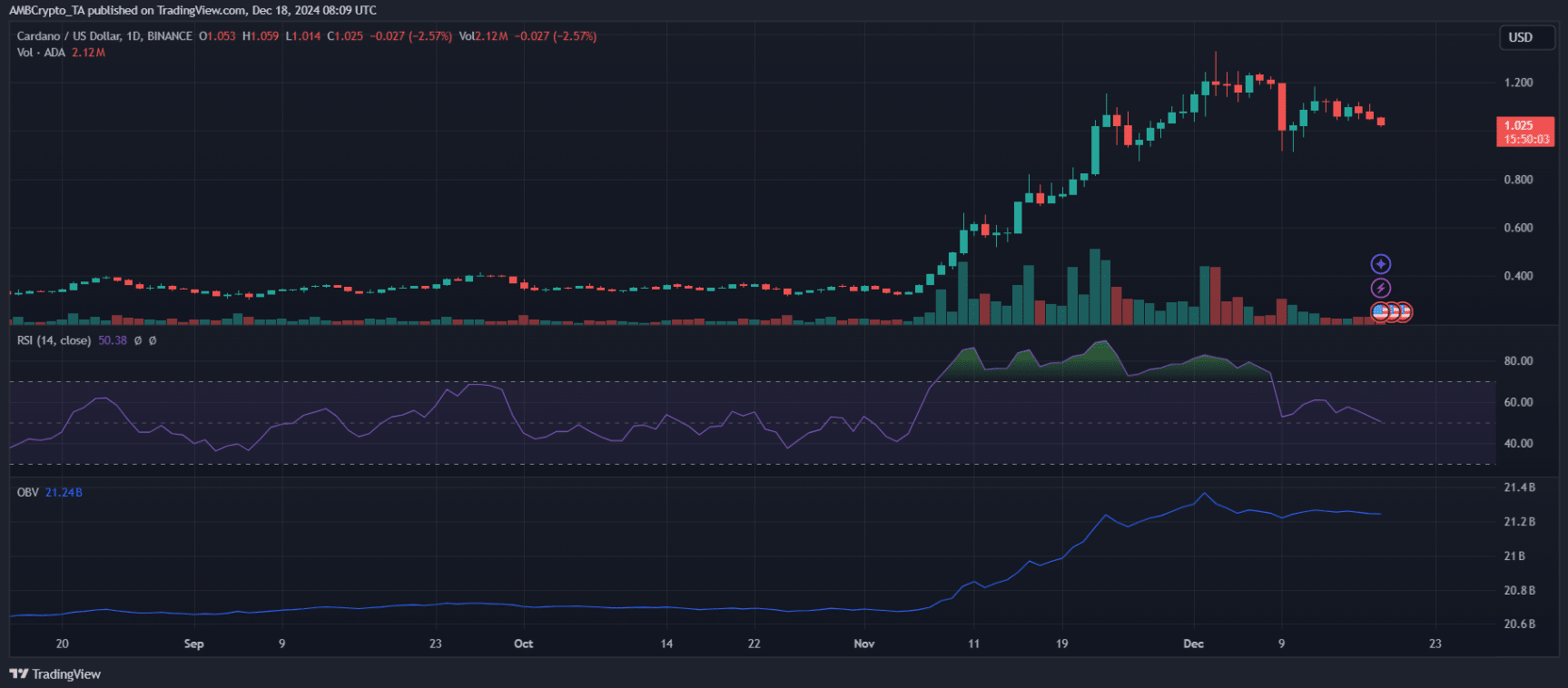Click the Dec label on time axis
This screenshot has width=1568, height=688.
[1193, 644]
